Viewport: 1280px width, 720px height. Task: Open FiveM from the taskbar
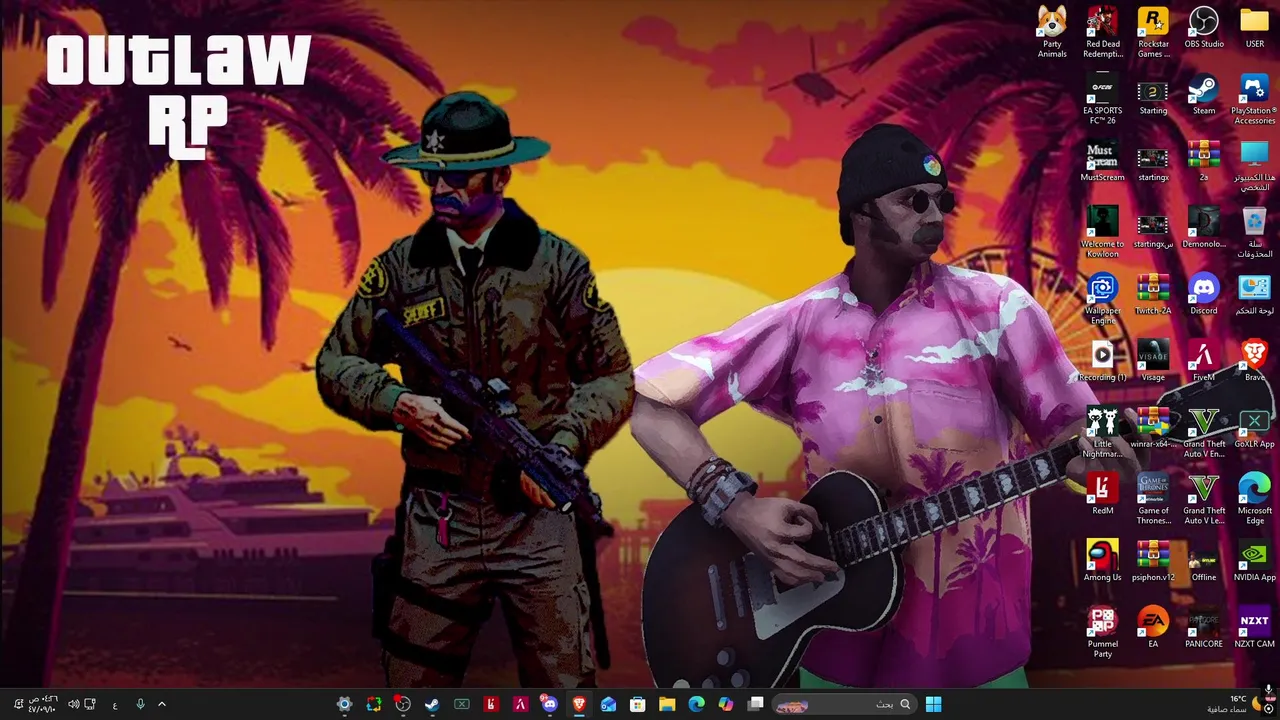520,704
